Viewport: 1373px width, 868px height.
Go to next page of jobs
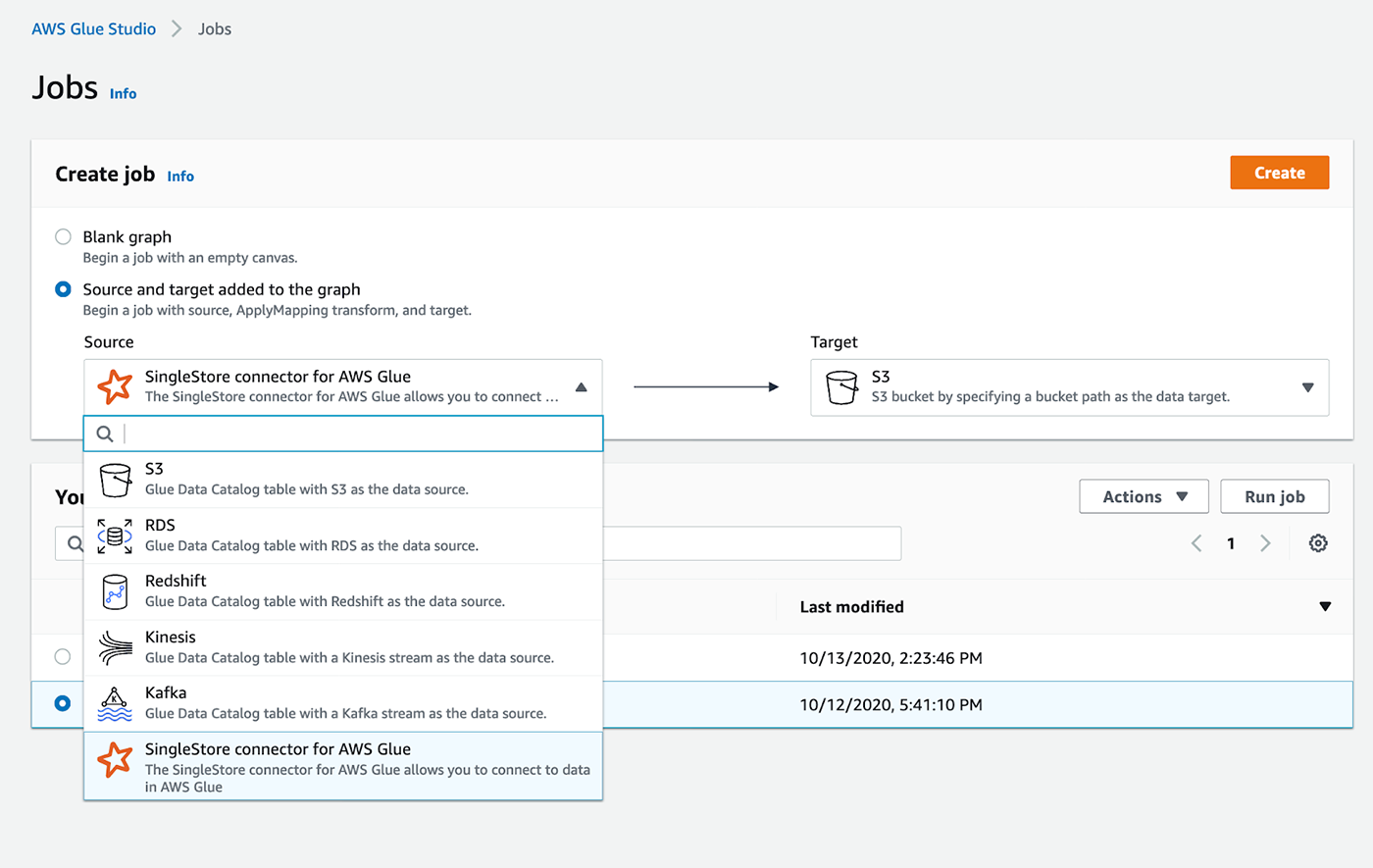pos(1265,543)
